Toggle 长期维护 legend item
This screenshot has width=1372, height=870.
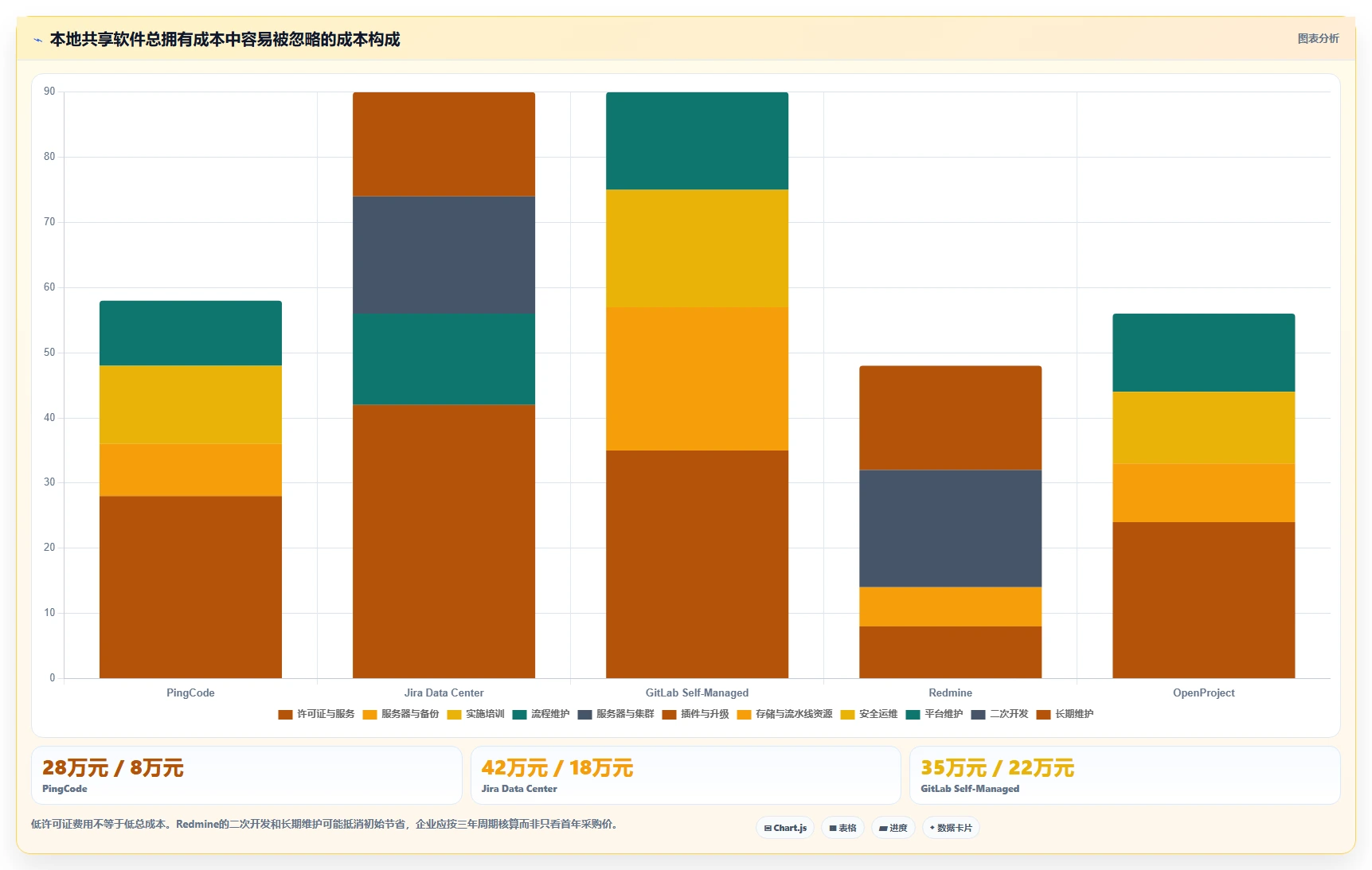(x=1065, y=714)
